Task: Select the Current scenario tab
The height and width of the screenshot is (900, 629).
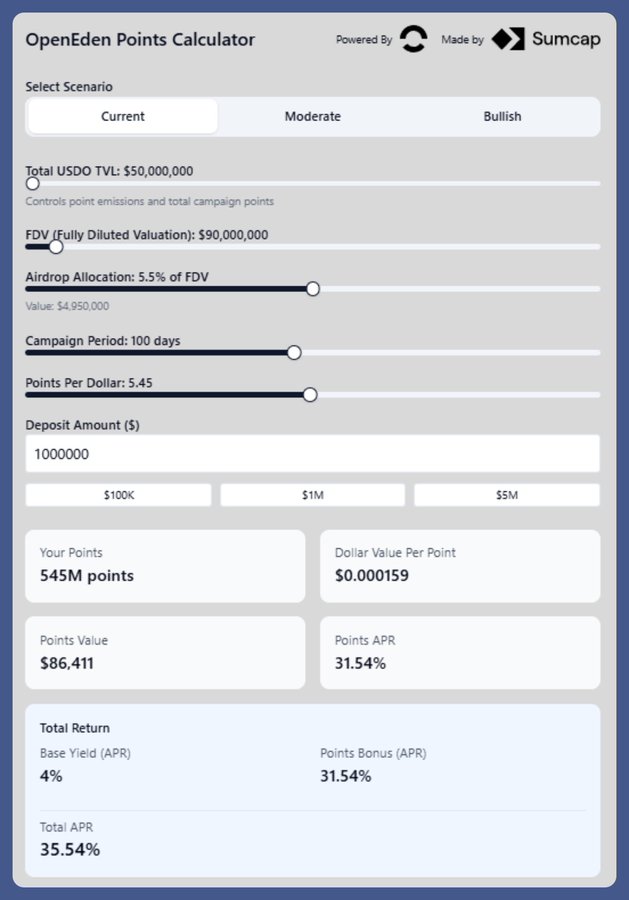Action: click(x=123, y=117)
